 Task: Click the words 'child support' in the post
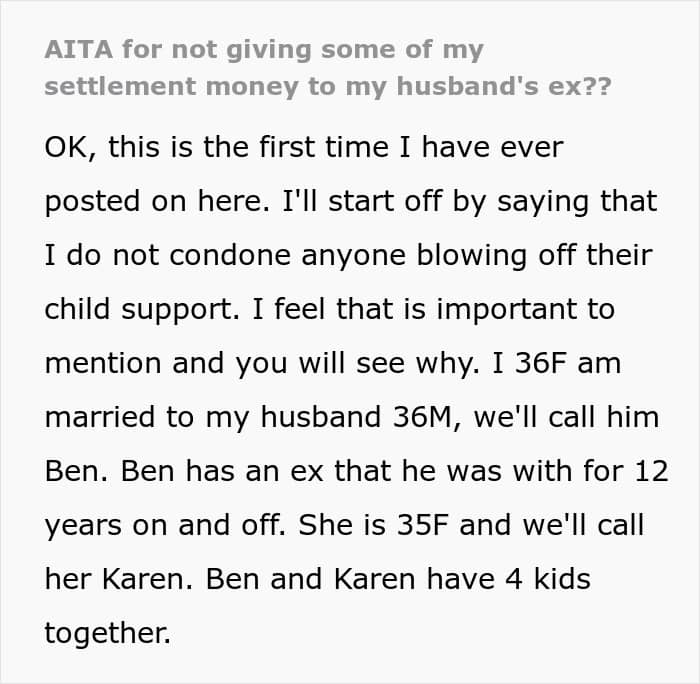[x=142, y=310]
